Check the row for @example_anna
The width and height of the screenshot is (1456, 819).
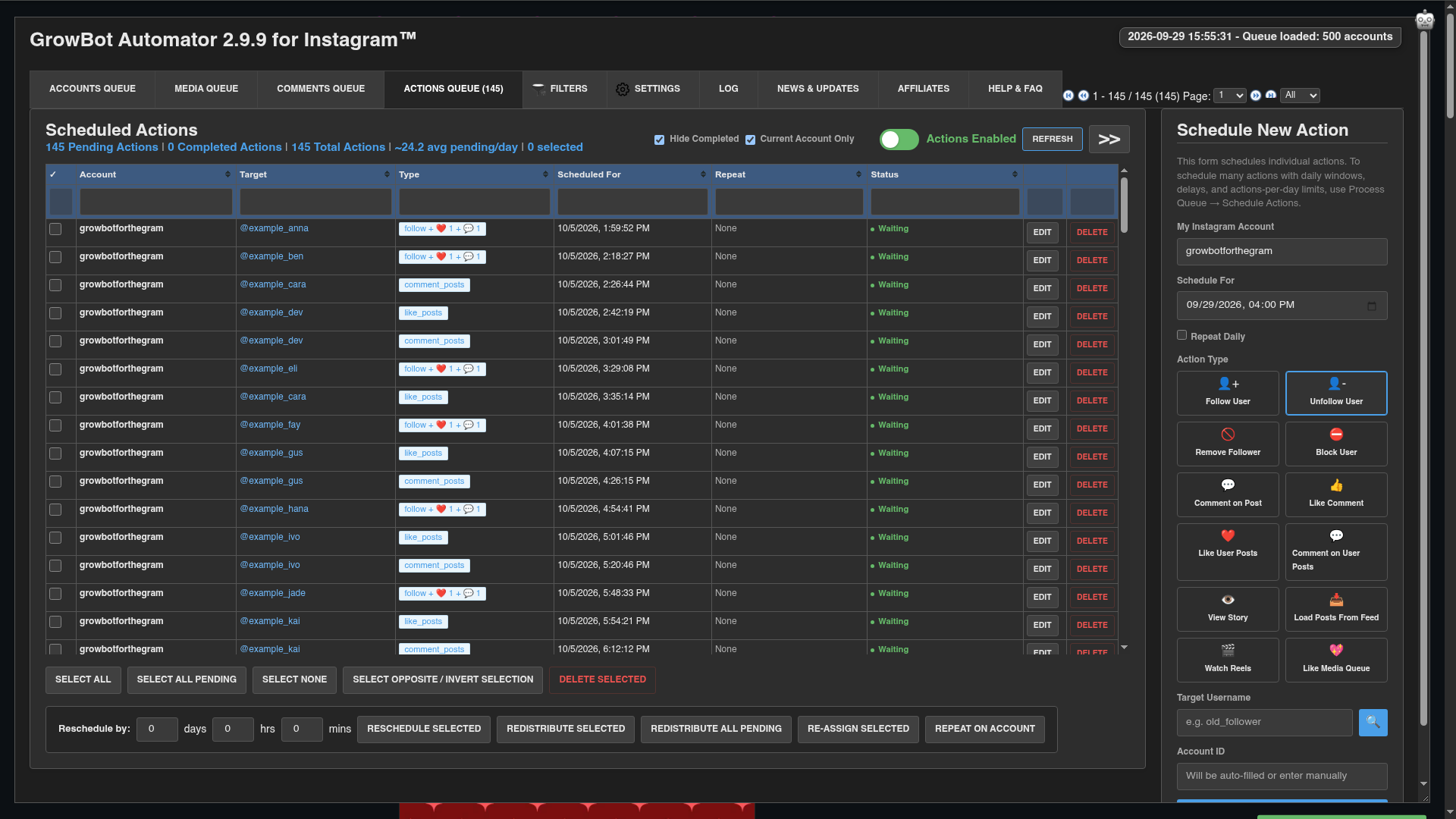point(55,229)
